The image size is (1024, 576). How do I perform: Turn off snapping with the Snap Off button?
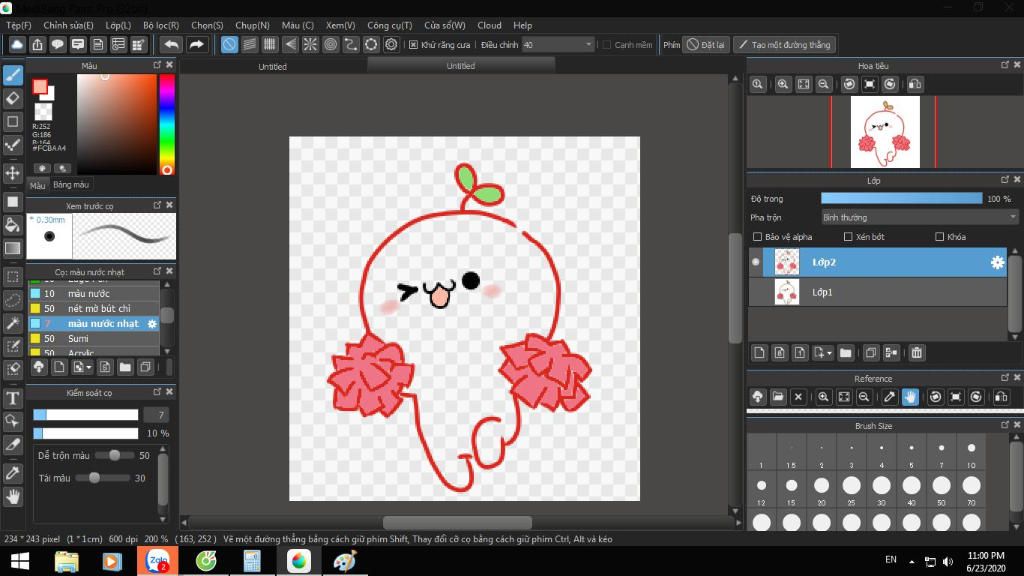click(229, 44)
